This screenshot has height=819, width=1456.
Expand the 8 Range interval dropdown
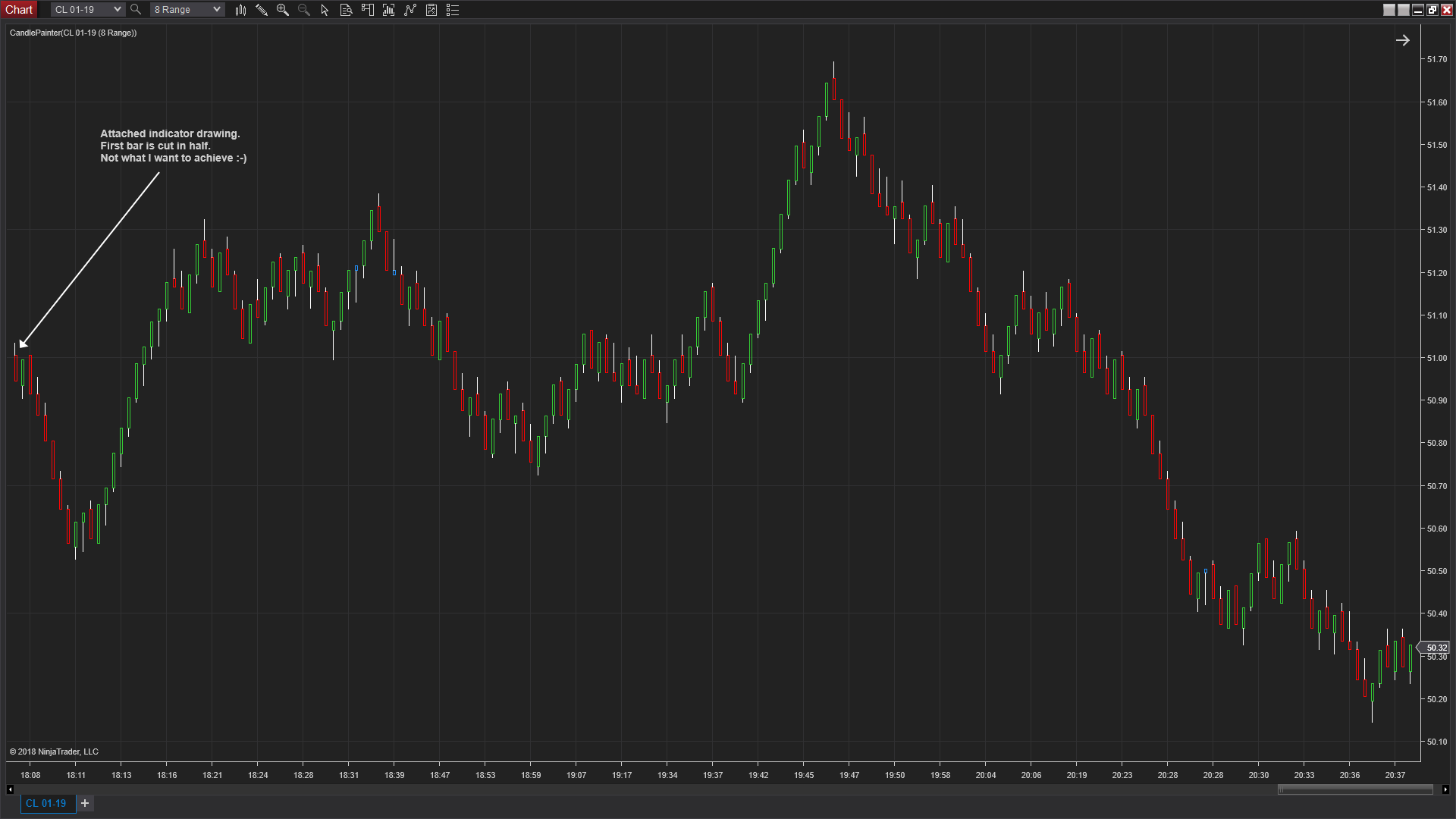click(x=216, y=10)
